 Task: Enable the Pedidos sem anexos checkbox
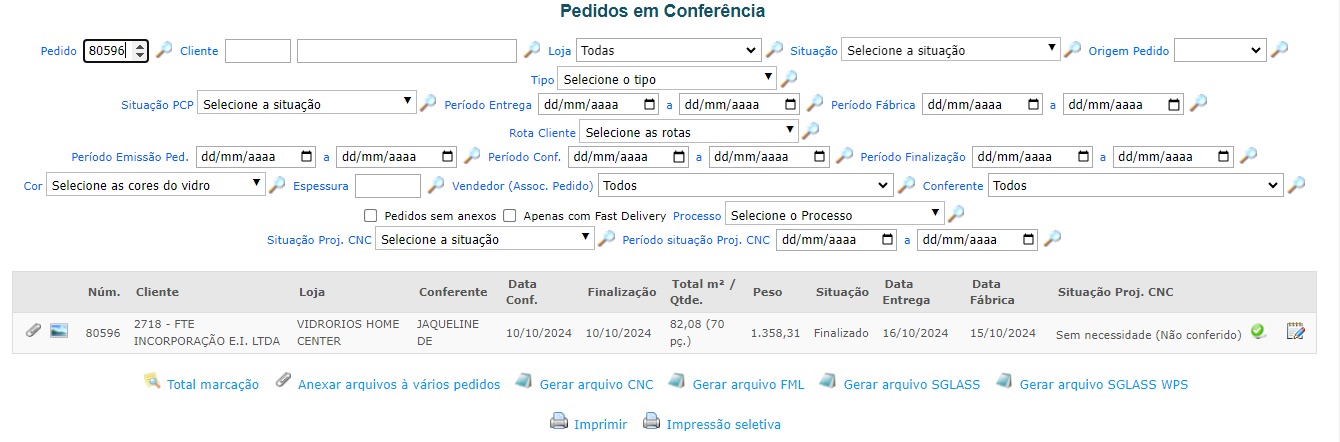click(370, 215)
